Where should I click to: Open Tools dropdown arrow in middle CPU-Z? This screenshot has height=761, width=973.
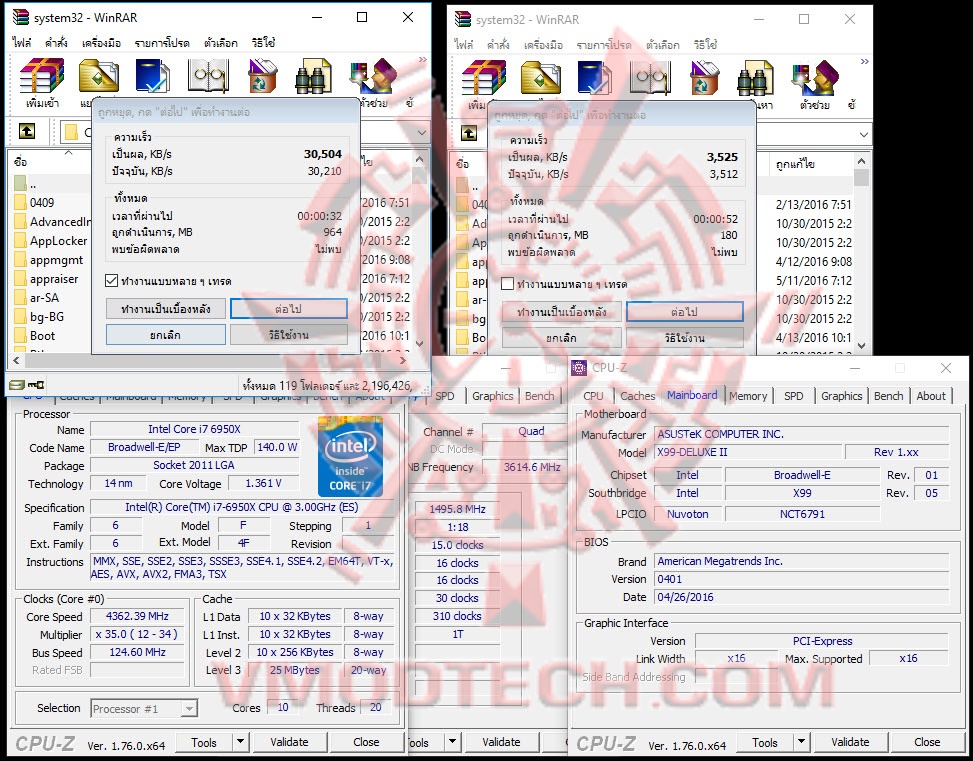(452, 741)
